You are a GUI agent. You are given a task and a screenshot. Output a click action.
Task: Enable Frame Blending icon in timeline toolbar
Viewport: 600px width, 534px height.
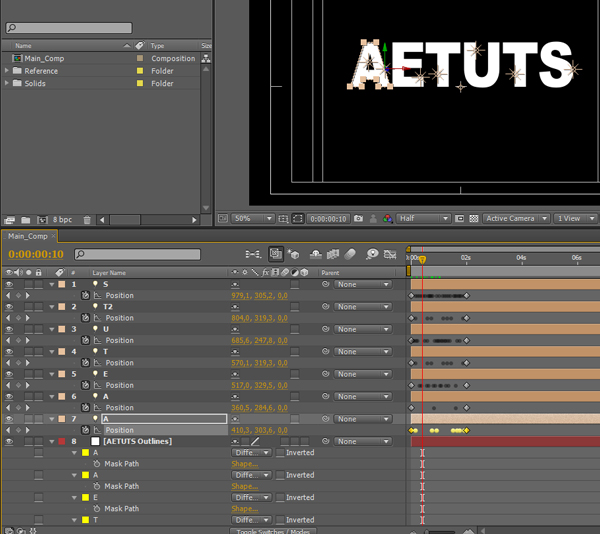click(333, 254)
